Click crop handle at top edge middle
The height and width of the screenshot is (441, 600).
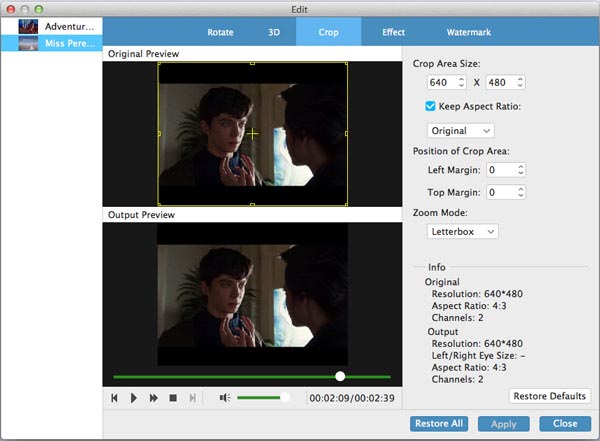coord(252,63)
